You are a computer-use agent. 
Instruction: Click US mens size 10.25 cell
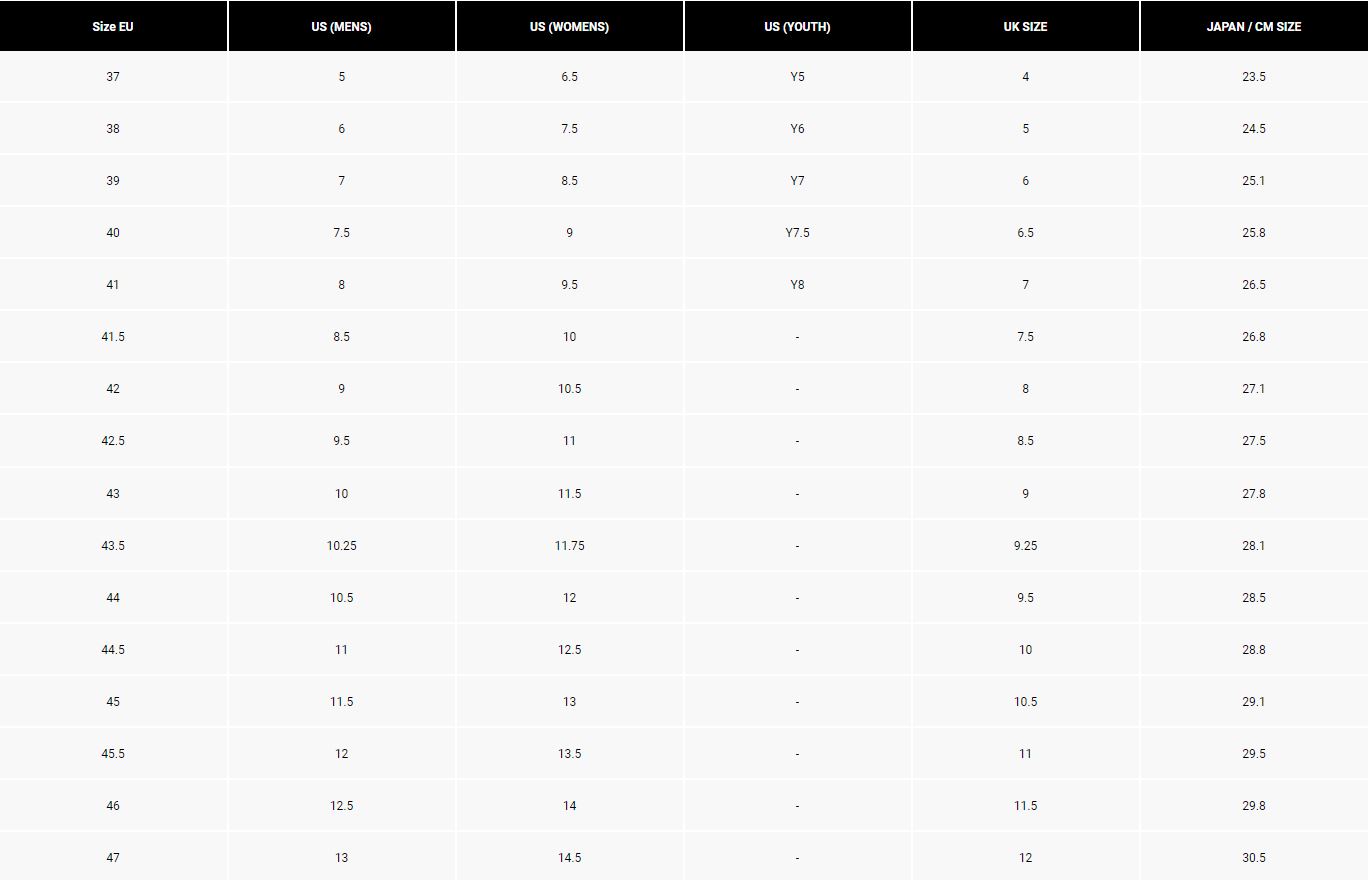pyautogui.click(x=341, y=546)
